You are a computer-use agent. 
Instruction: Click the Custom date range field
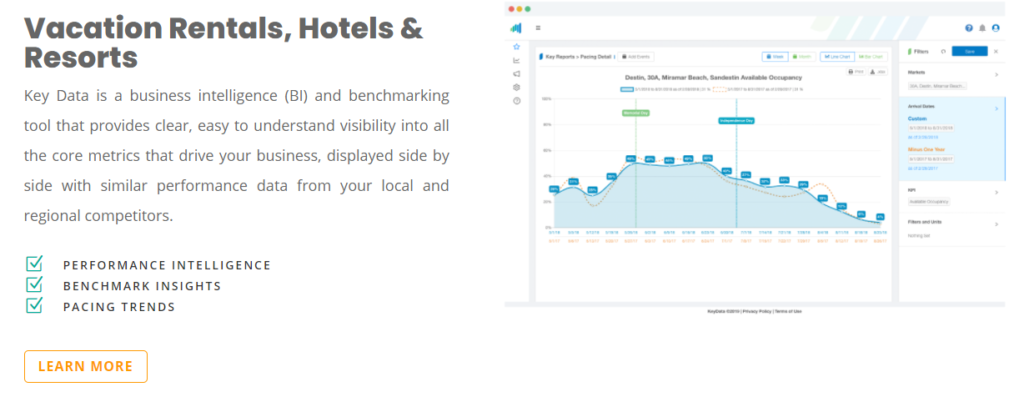tap(931, 128)
